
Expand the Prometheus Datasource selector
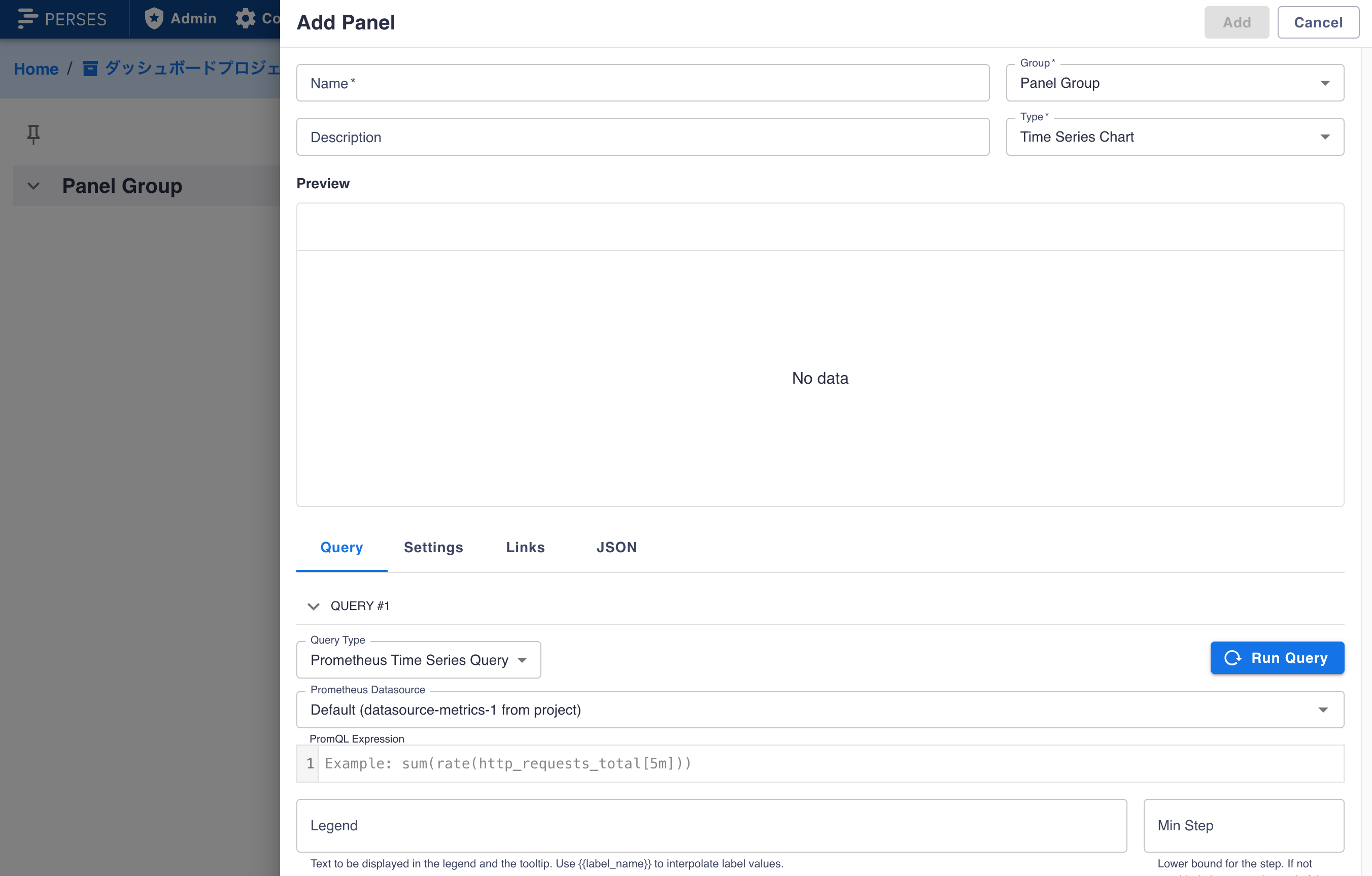coord(819,710)
